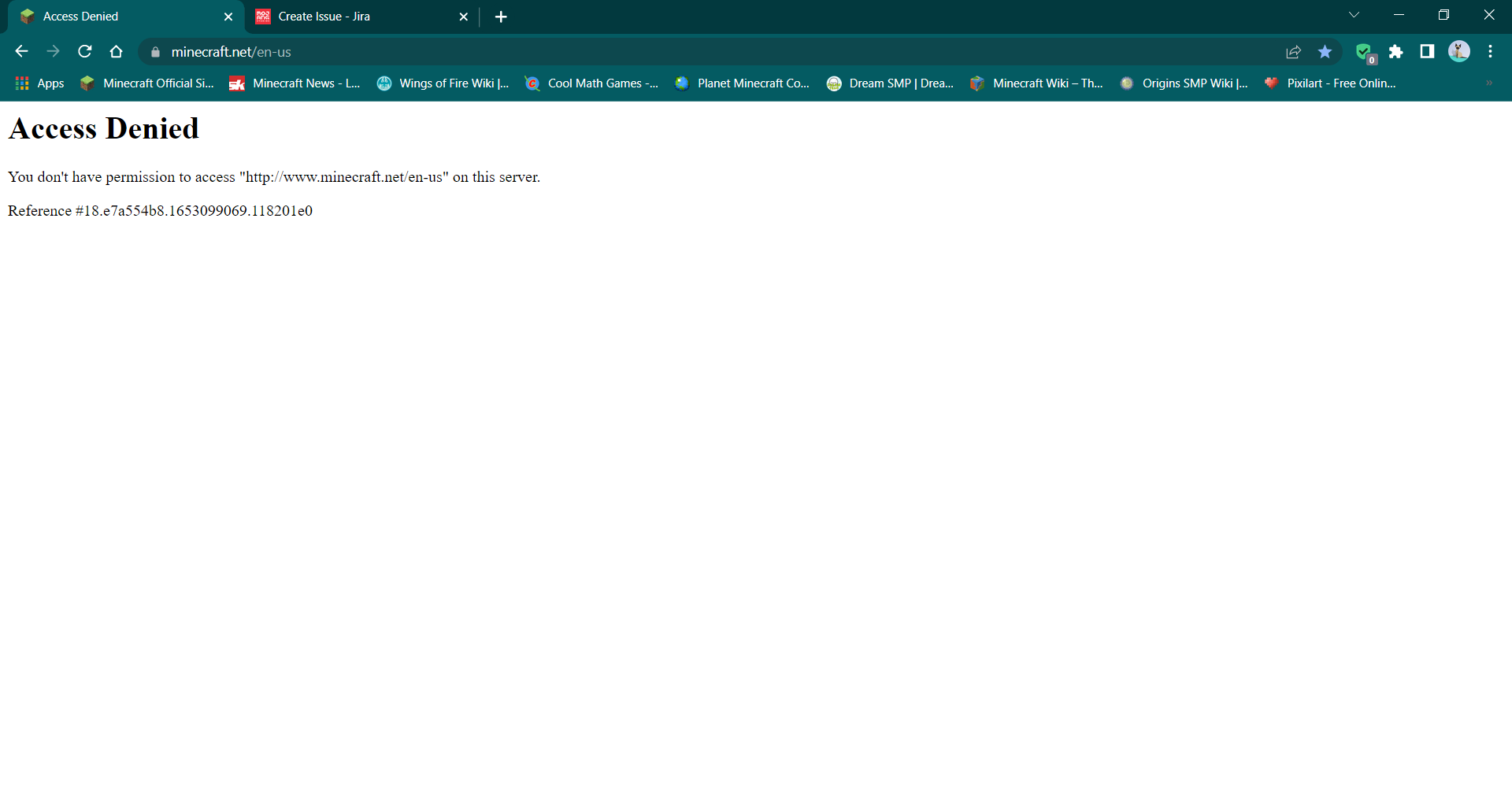Close the Access Denied tab

click(228, 17)
